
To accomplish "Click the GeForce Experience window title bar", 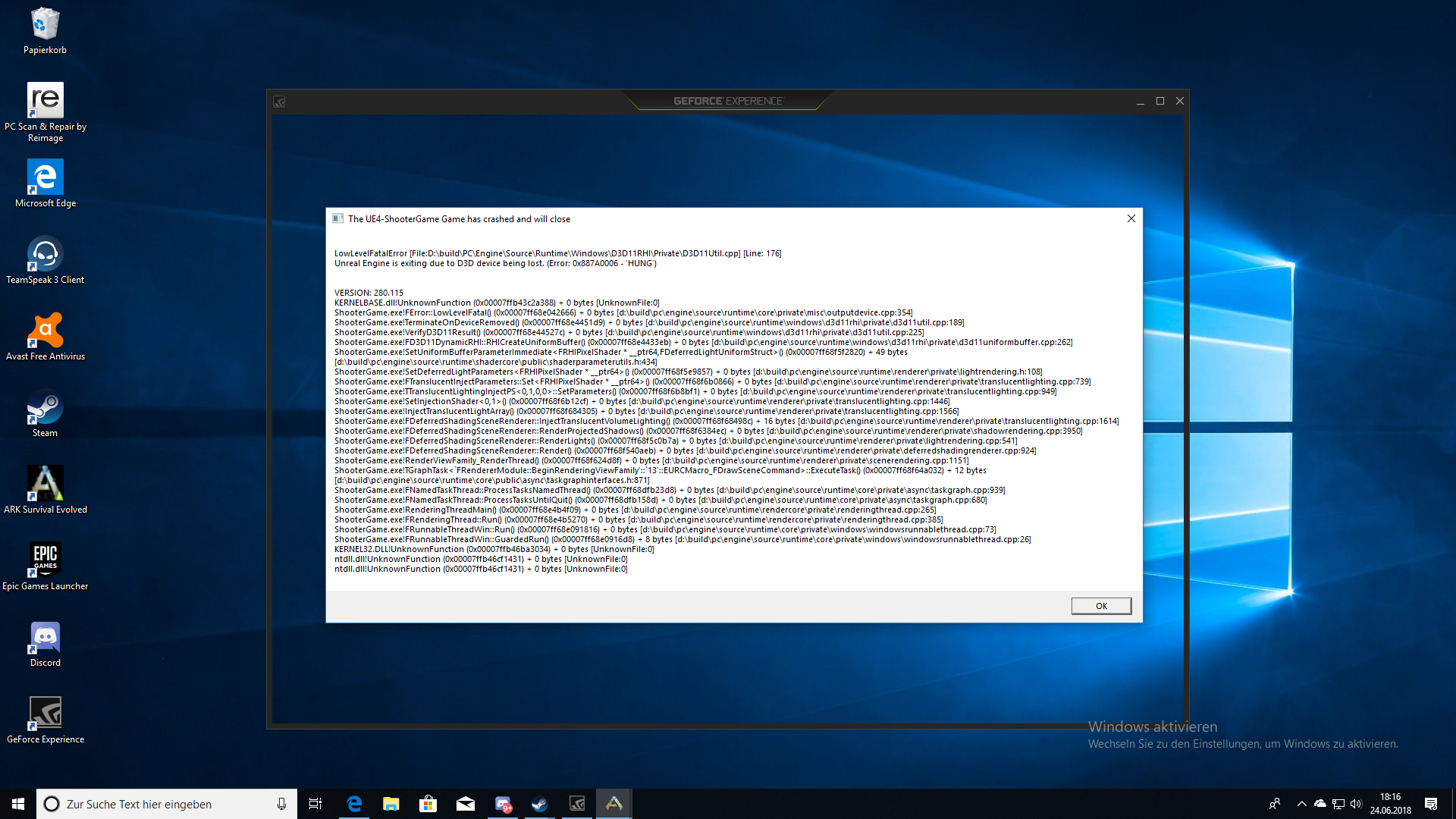I will coord(727,101).
